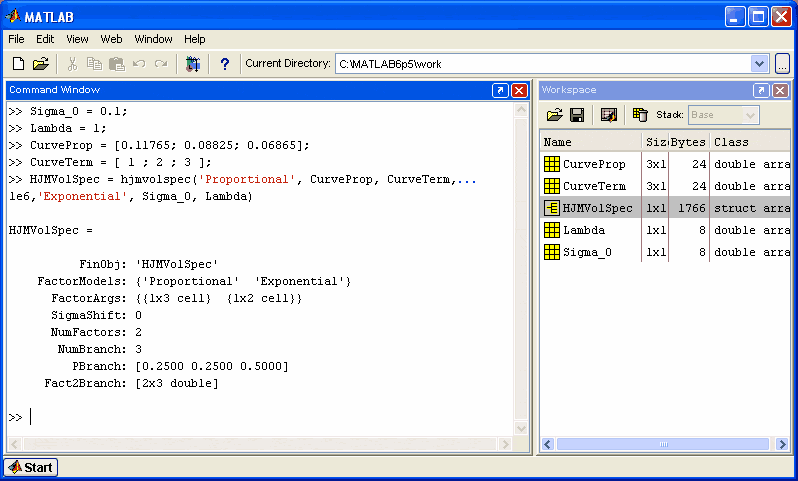The image size is (798, 481).
Task: Cut icon in main toolbar
Action: click(72, 64)
